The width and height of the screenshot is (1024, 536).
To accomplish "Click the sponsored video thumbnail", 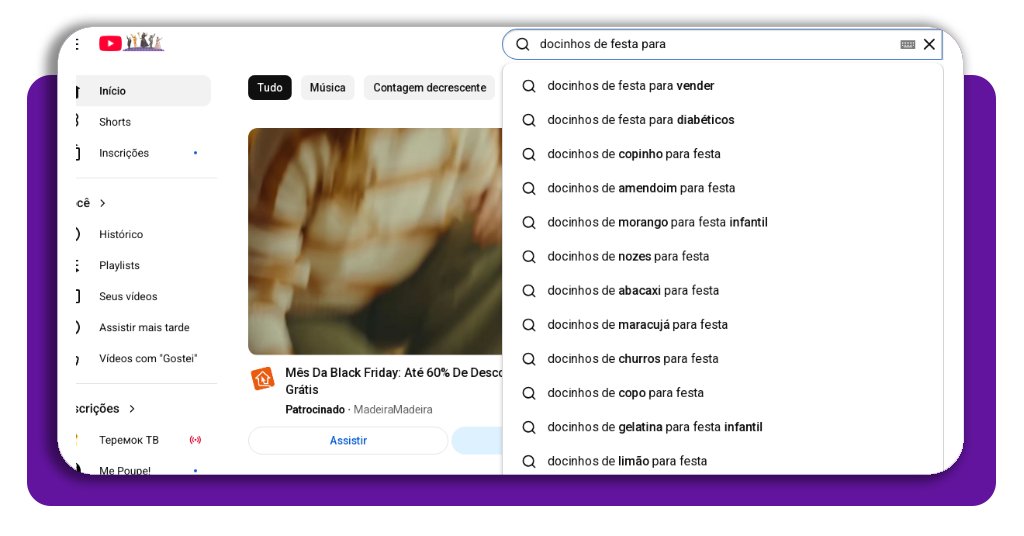I will [x=375, y=241].
